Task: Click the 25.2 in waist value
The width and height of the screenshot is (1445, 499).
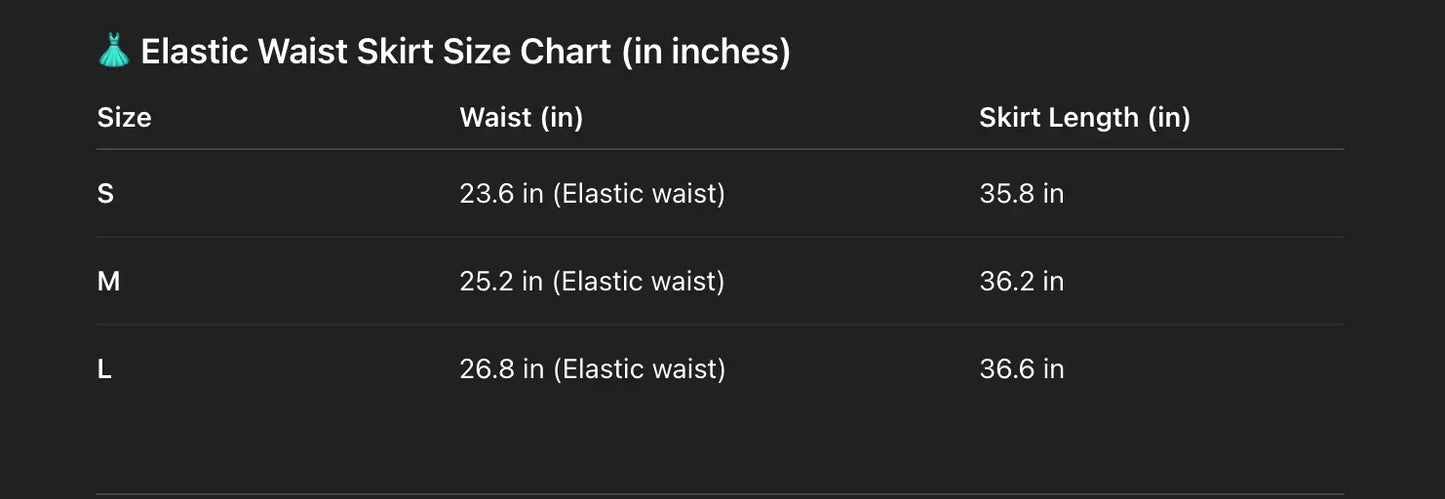Action: pos(501,281)
